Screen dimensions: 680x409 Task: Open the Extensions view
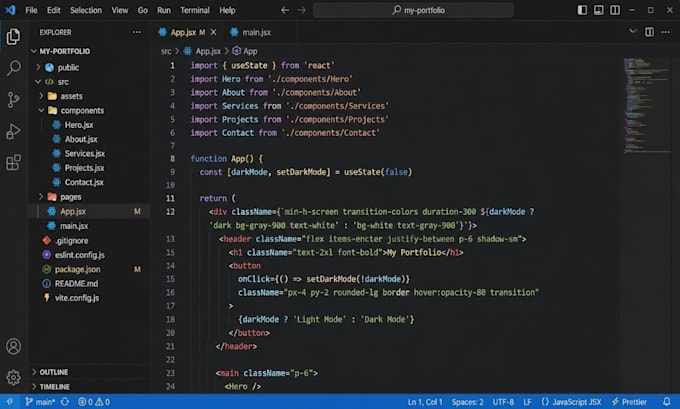13,163
